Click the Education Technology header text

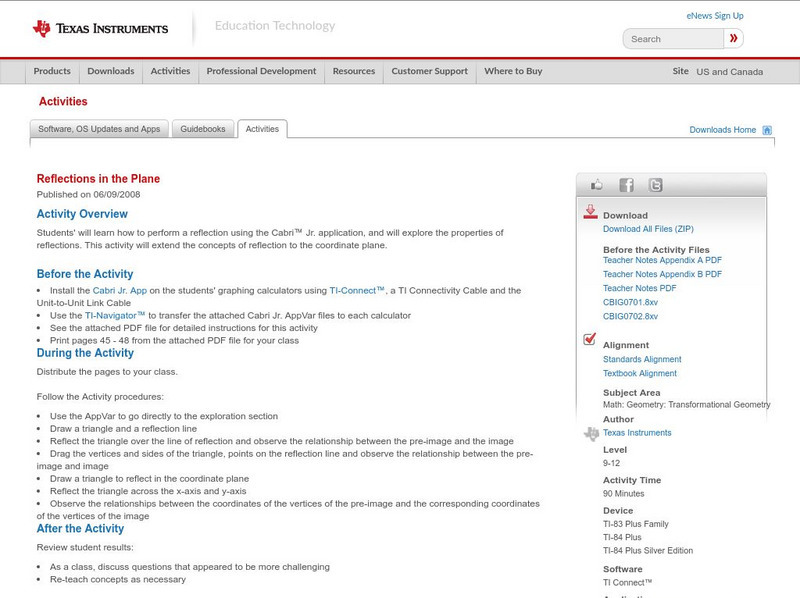(274, 26)
